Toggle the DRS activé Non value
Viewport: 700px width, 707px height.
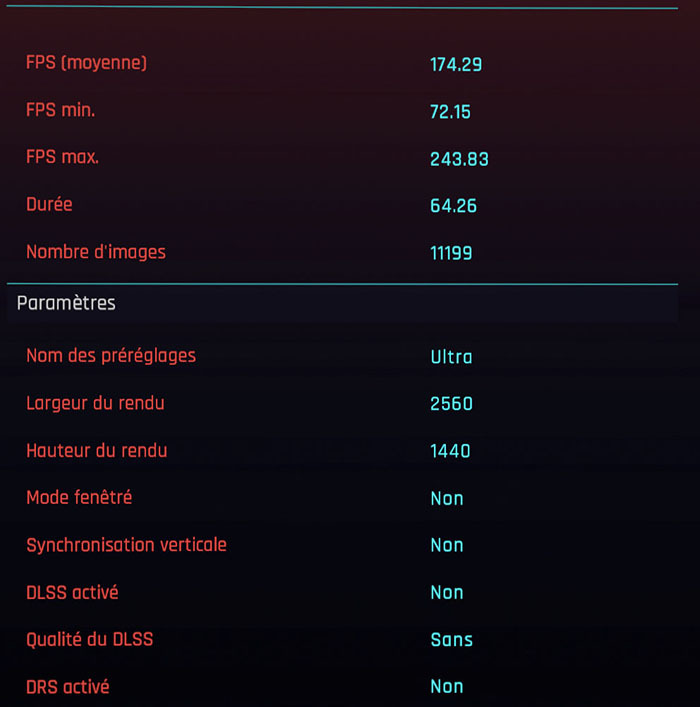click(446, 686)
